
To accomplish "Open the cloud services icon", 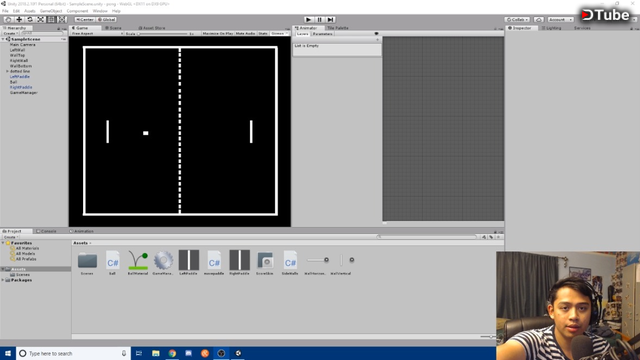I will point(538,20).
